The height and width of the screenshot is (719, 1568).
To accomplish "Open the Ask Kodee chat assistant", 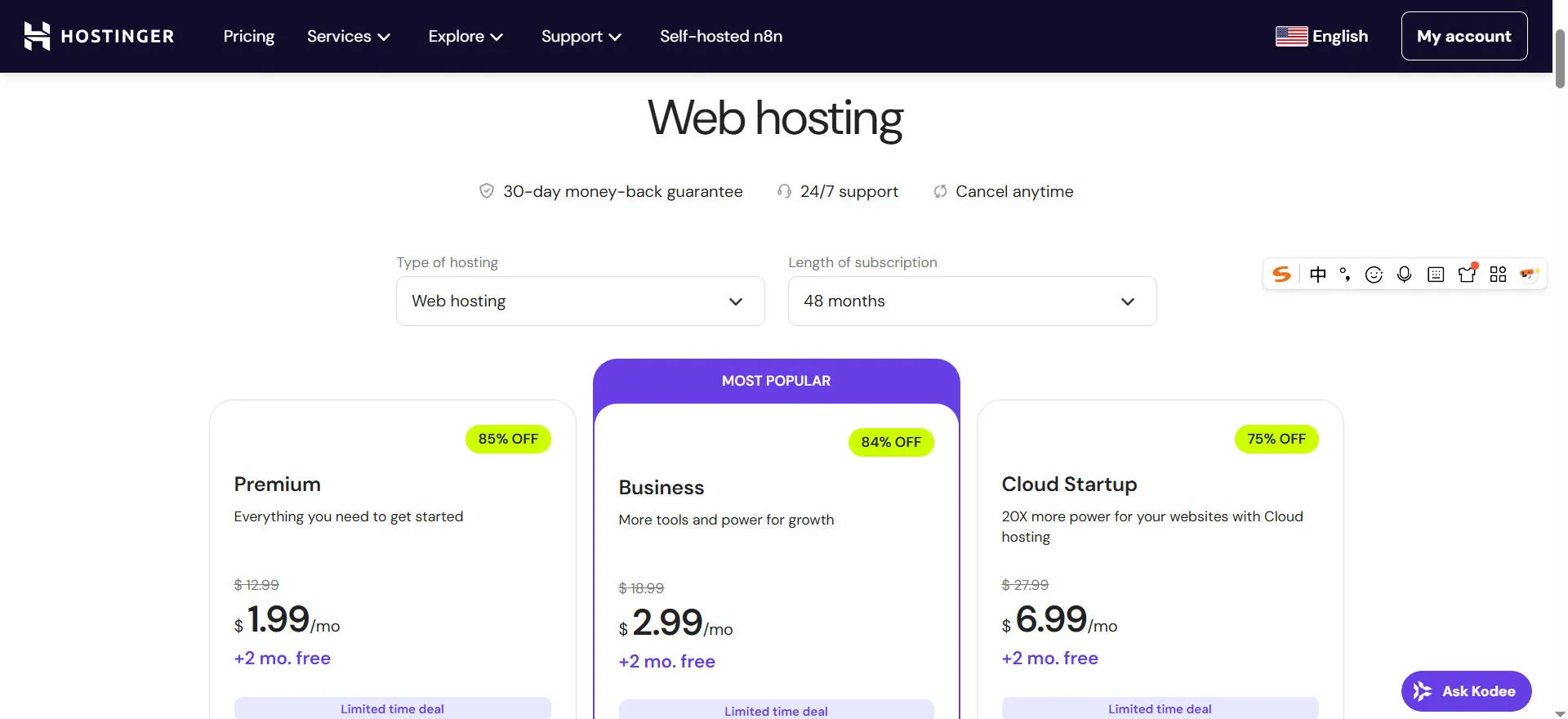I will (1466, 691).
